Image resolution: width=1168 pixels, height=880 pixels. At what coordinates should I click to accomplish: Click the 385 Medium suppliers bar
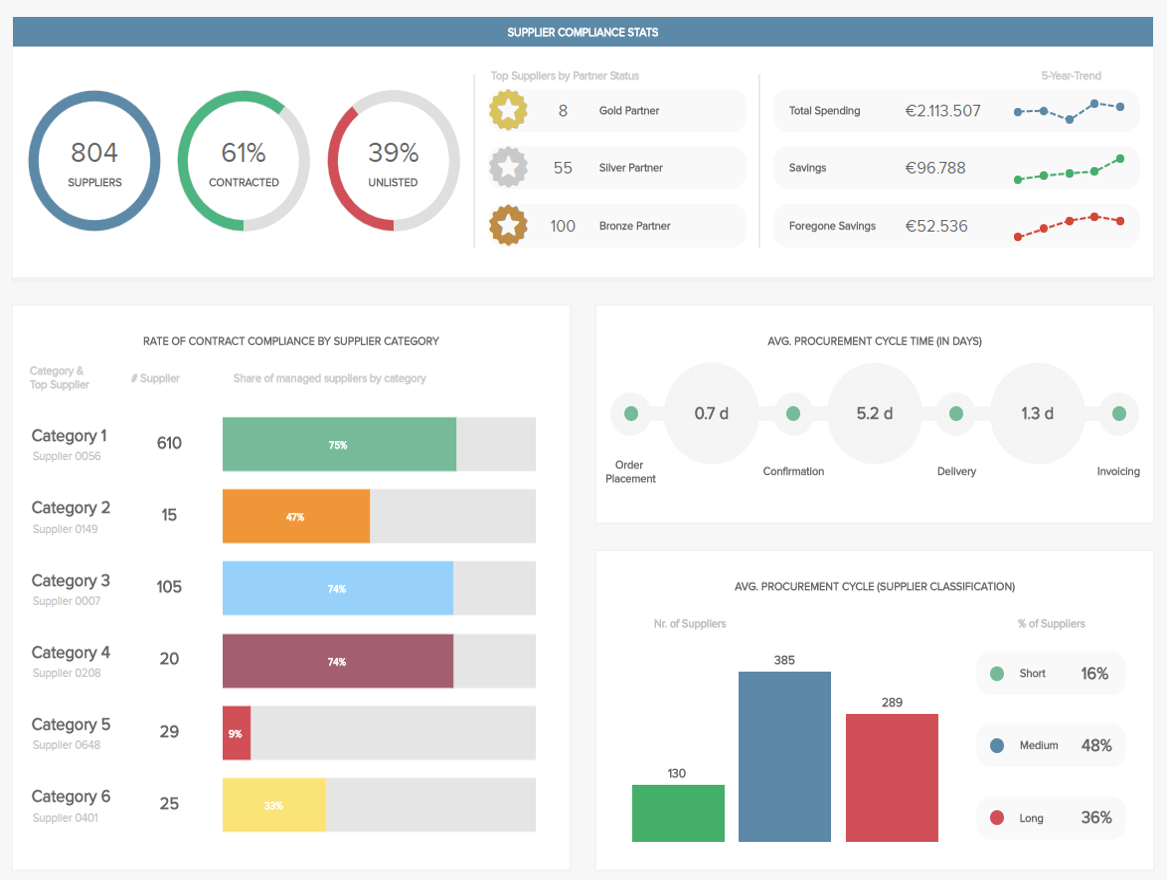pyautogui.click(x=784, y=755)
